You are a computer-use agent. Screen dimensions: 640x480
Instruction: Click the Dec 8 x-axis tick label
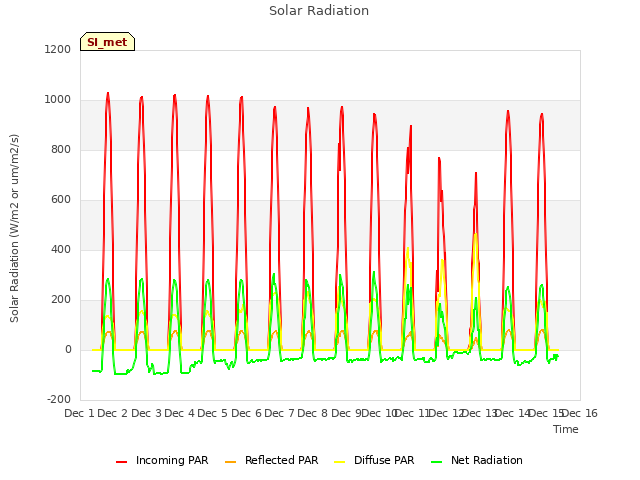pyautogui.click(x=312, y=413)
